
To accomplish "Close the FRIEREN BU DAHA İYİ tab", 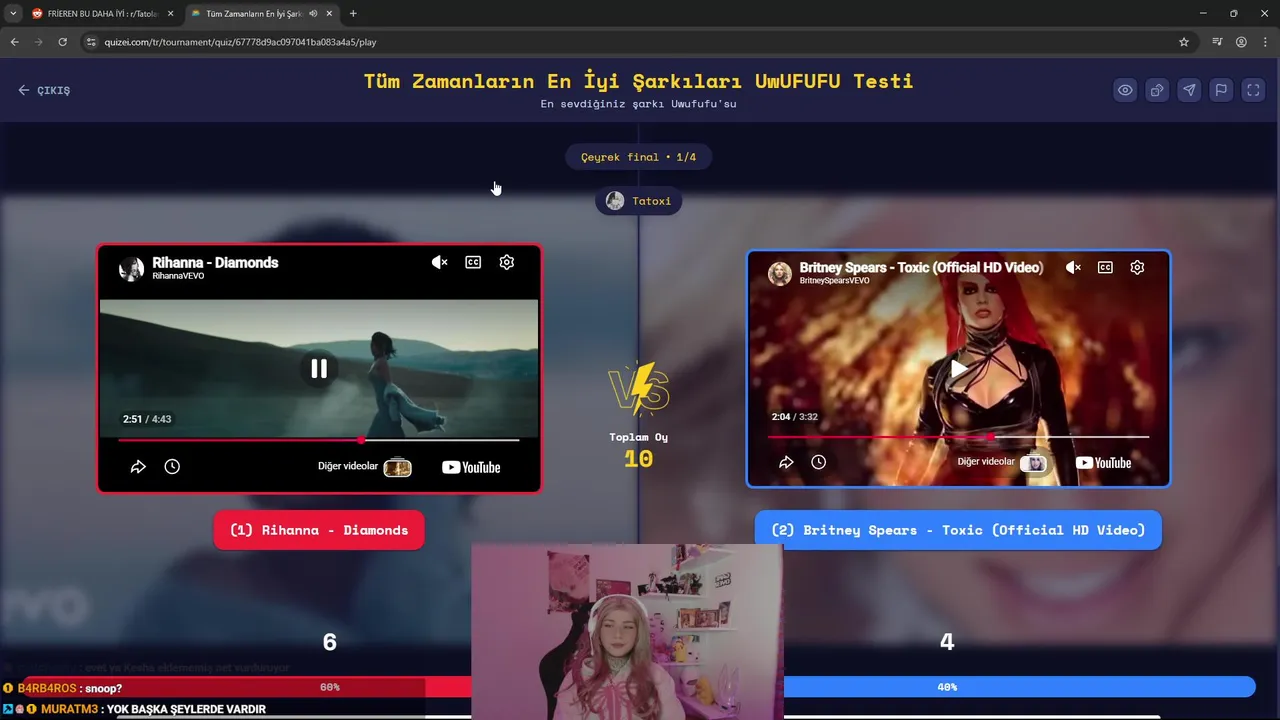I will [170, 14].
